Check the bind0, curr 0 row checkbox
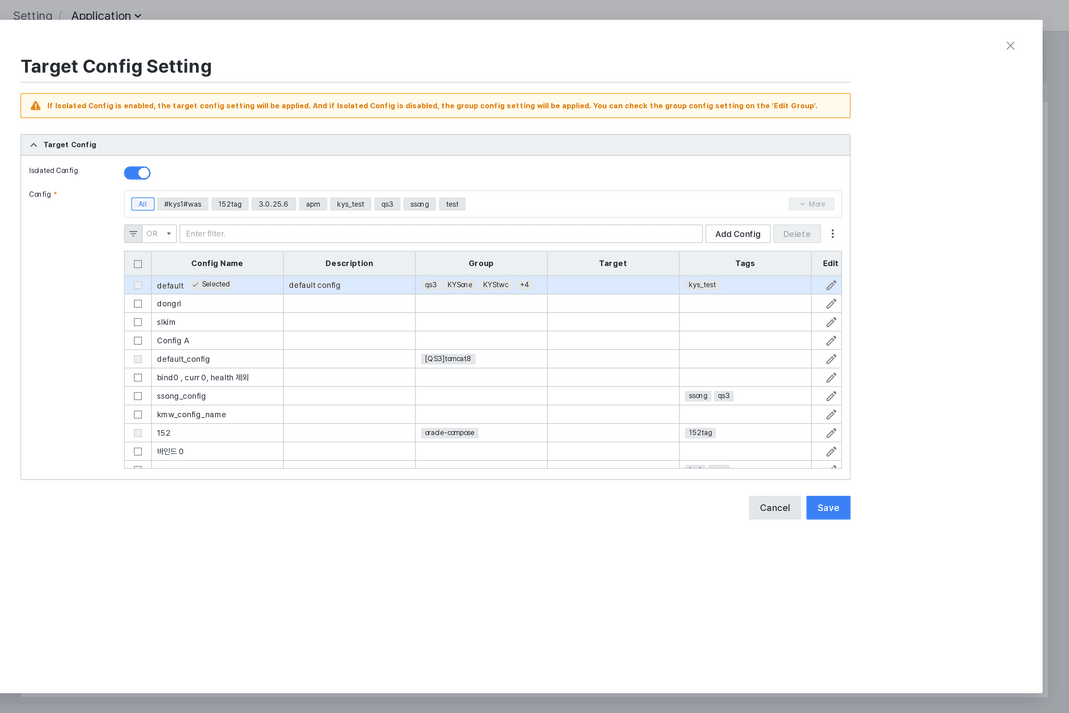The width and height of the screenshot is (1069, 713). pyautogui.click(x=138, y=377)
